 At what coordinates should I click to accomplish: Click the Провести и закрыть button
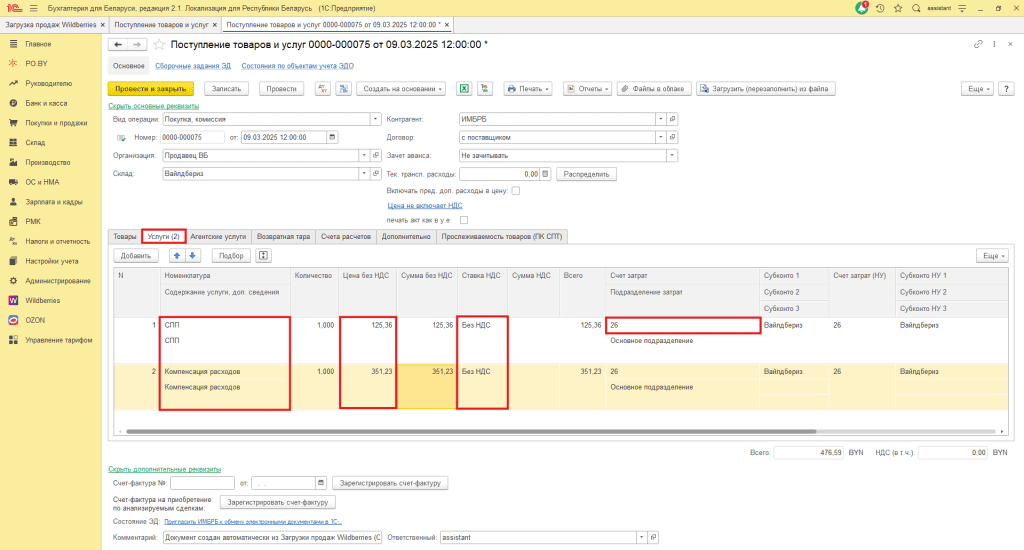149,88
